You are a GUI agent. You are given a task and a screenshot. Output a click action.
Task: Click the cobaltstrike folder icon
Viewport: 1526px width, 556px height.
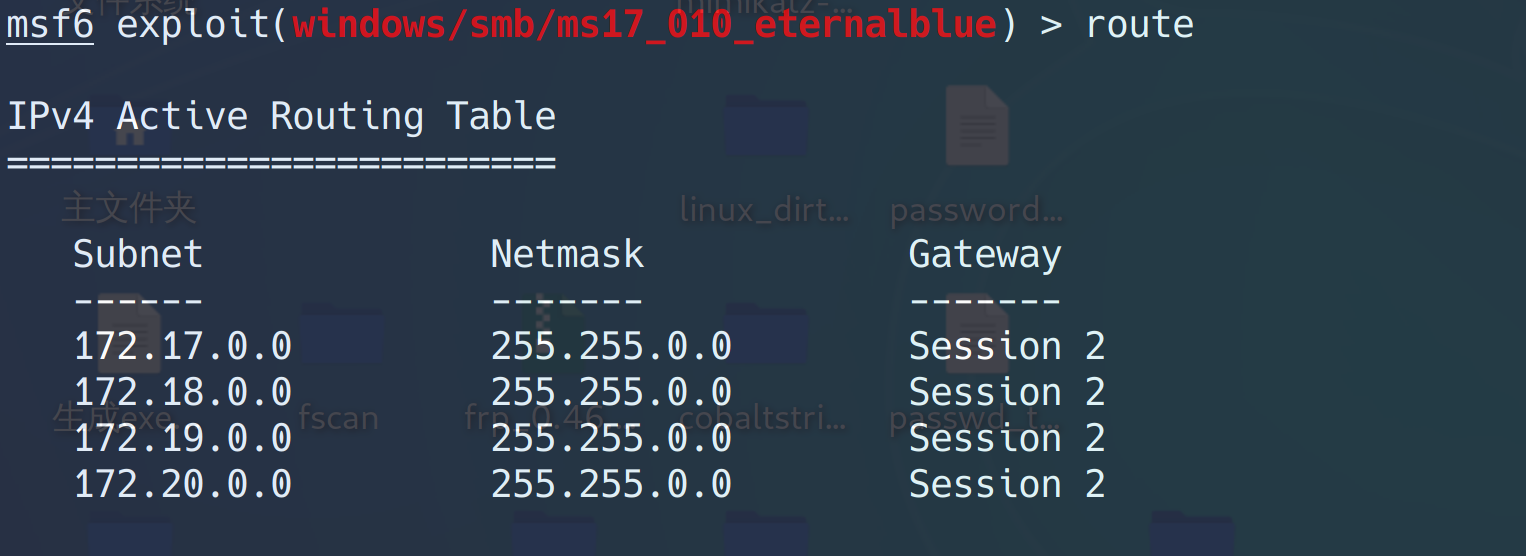pos(765,335)
